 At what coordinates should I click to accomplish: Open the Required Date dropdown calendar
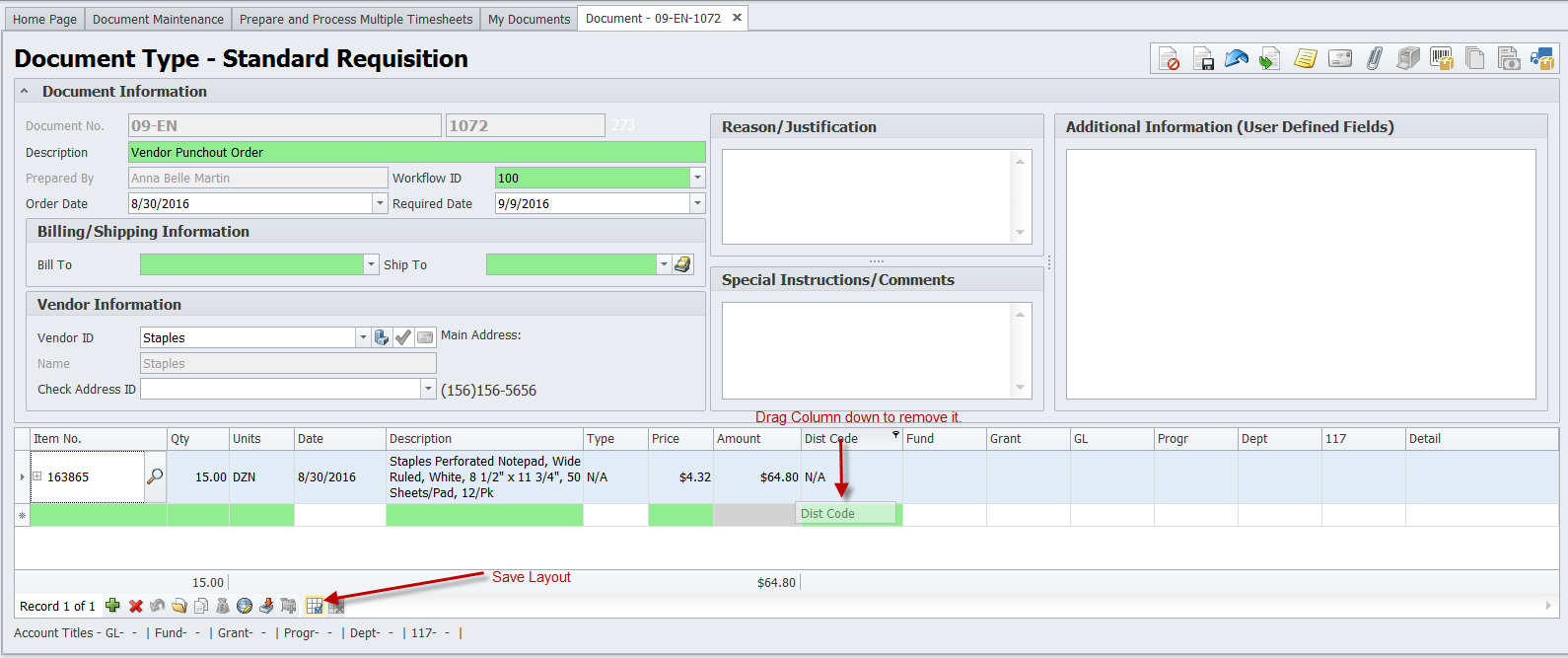(x=697, y=203)
